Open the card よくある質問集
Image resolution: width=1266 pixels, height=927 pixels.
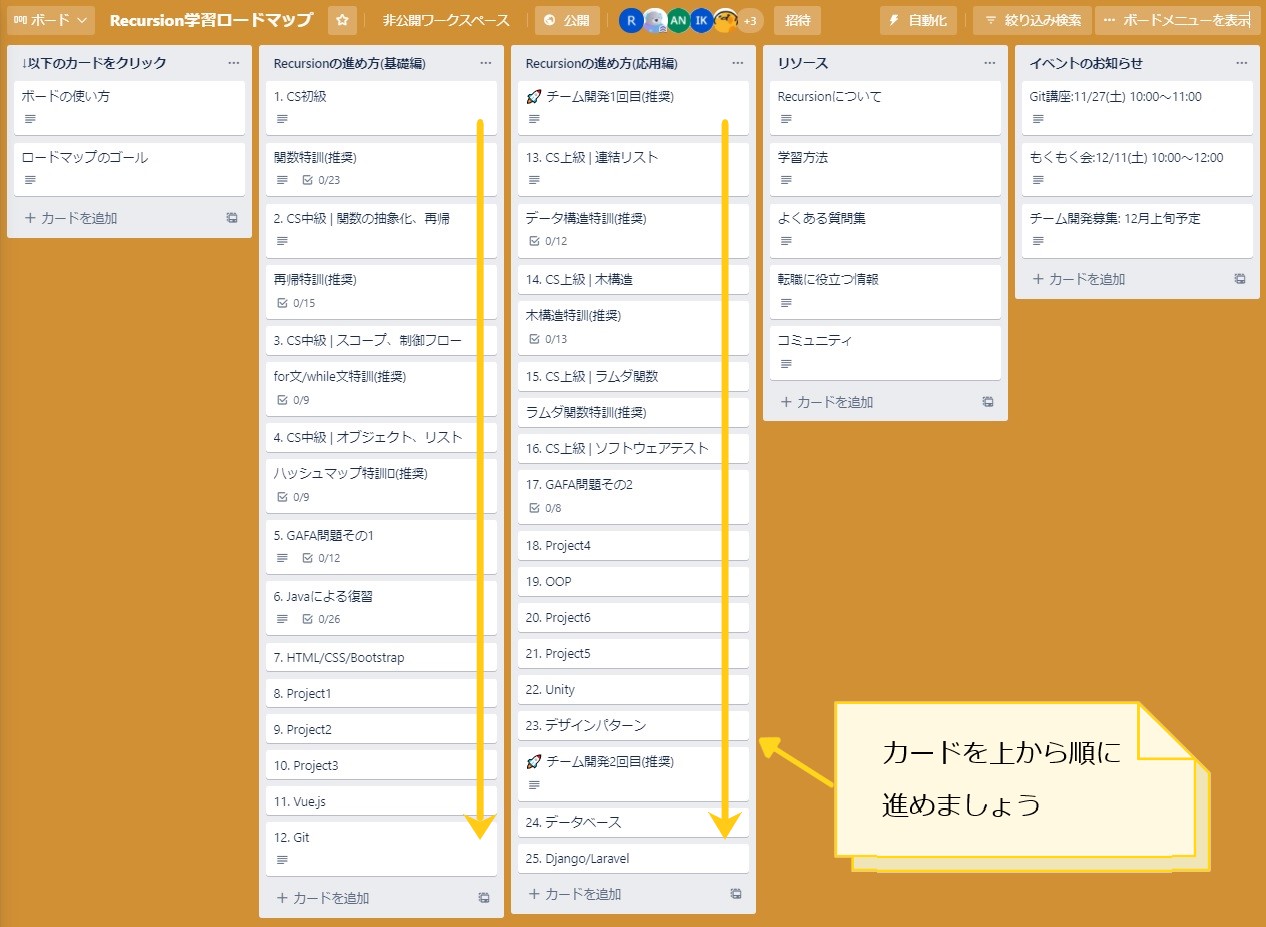[885, 230]
